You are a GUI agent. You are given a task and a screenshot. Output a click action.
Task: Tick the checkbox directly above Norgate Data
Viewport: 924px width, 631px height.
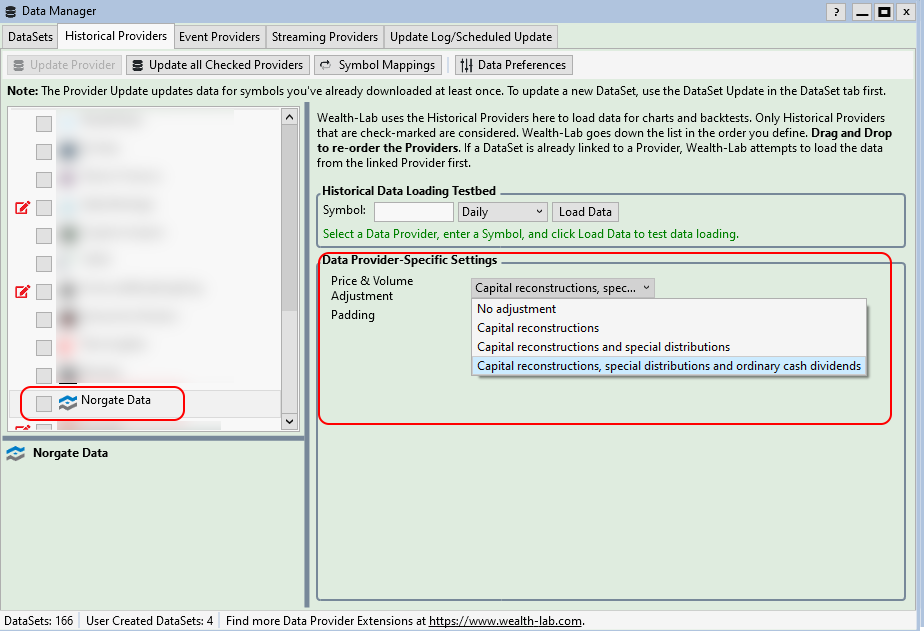(x=44, y=375)
